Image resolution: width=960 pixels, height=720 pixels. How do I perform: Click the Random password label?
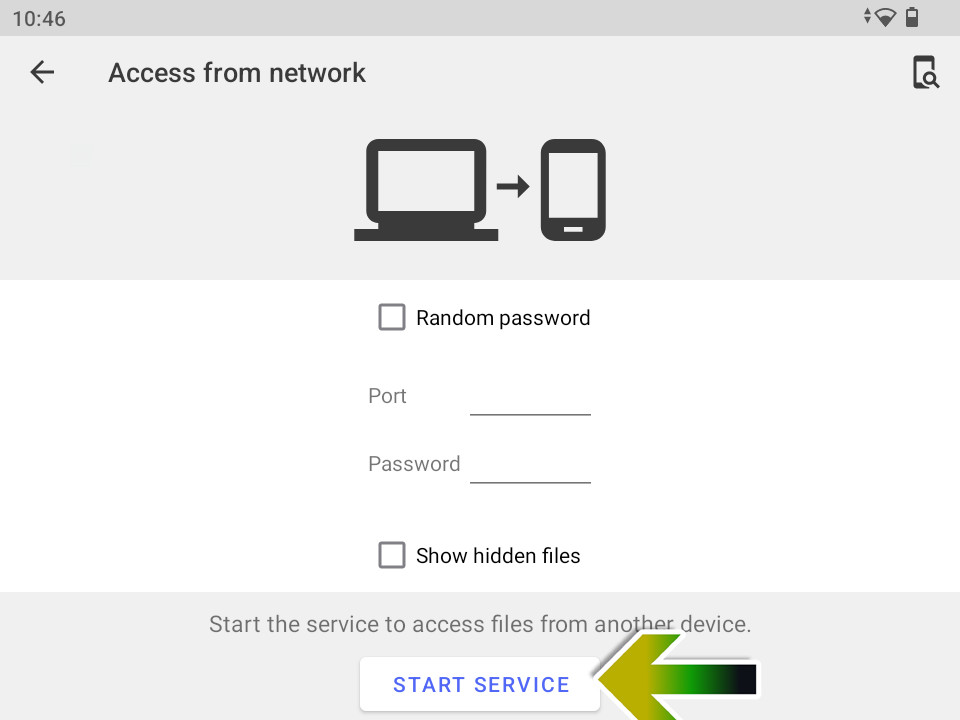click(503, 318)
